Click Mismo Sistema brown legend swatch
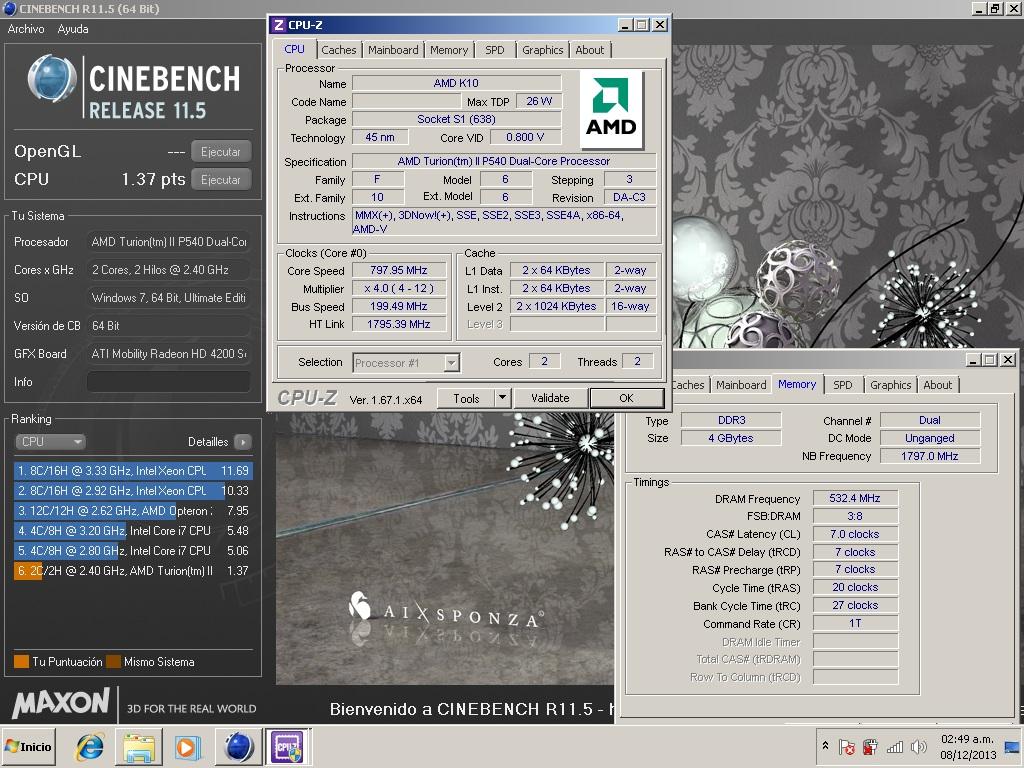 (x=113, y=662)
